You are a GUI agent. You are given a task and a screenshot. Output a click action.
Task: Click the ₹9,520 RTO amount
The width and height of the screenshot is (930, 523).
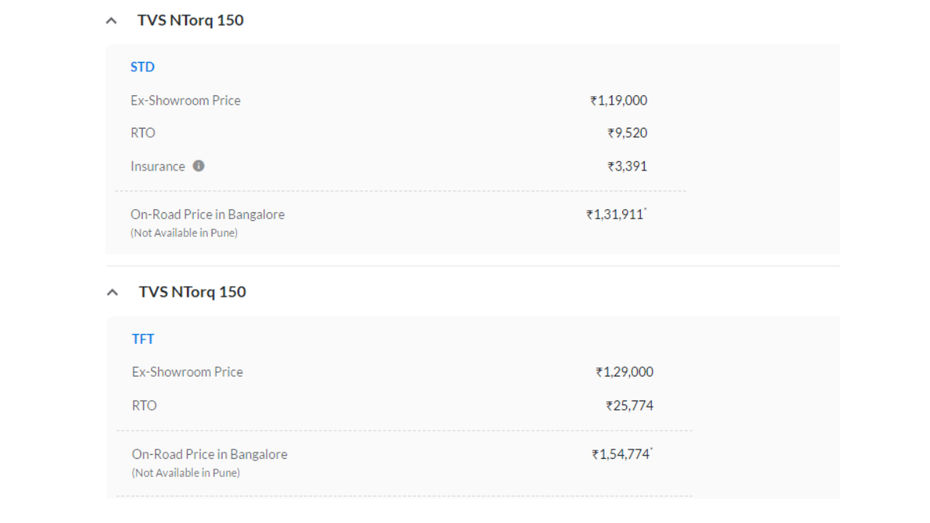pos(627,133)
